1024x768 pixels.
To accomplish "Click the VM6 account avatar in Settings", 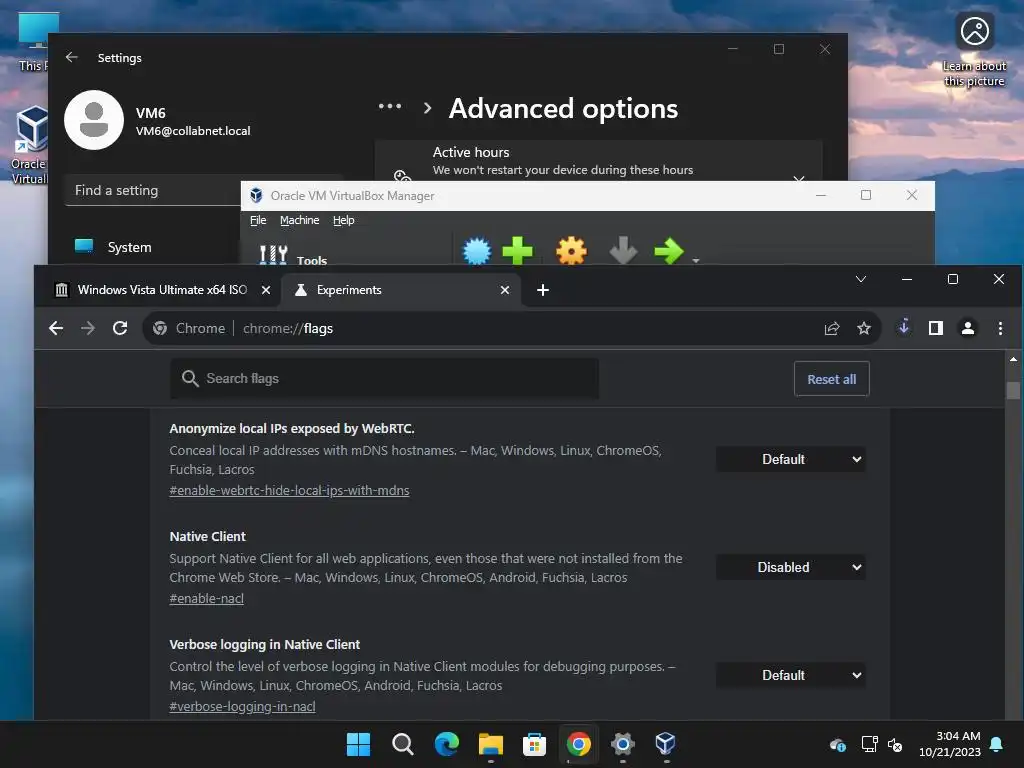I will coord(93,120).
